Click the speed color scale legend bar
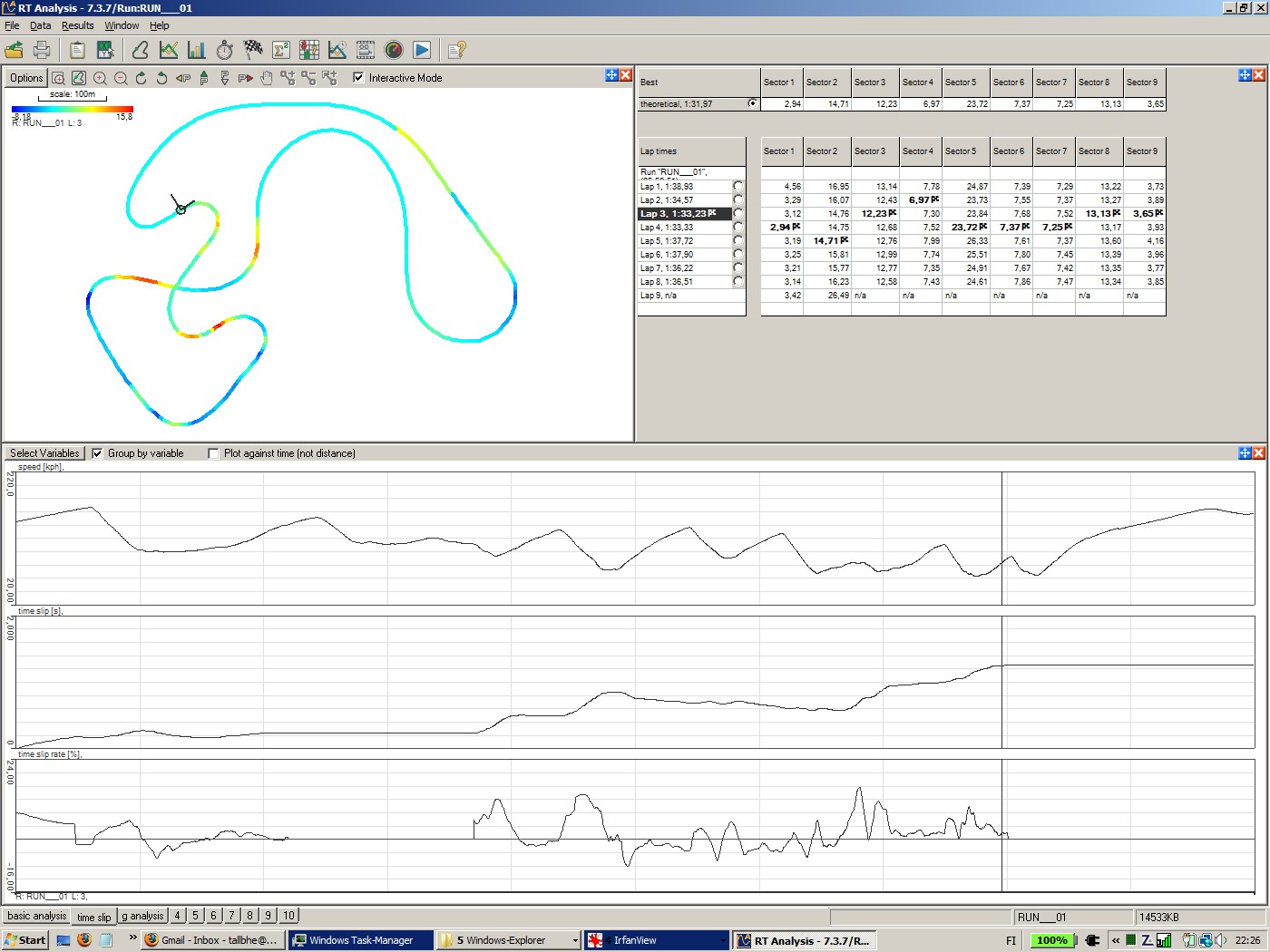The width and height of the screenshot is (1270, 952). tap(73, 110)
